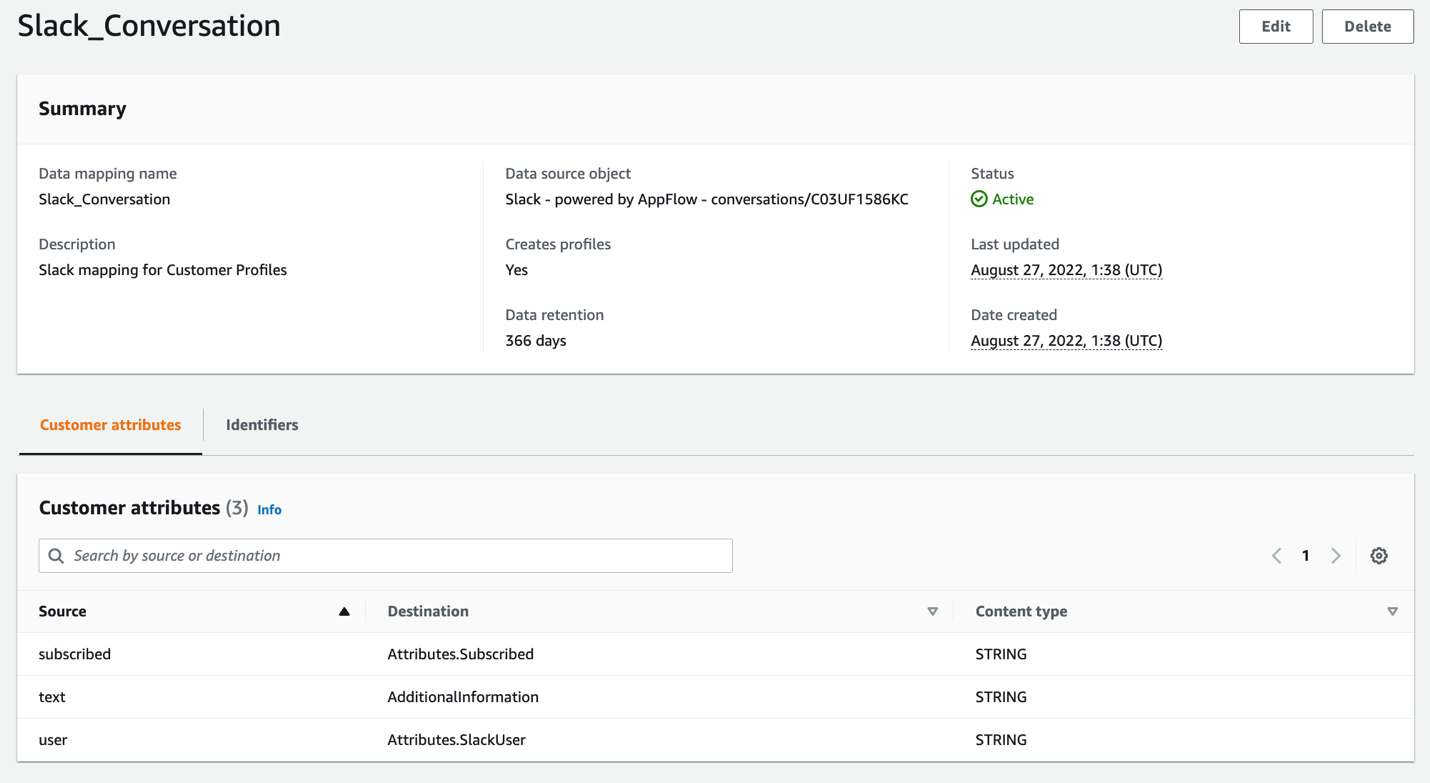Focus the Search by source or destination field
The image size is (1430, 783).
[386, 556]
